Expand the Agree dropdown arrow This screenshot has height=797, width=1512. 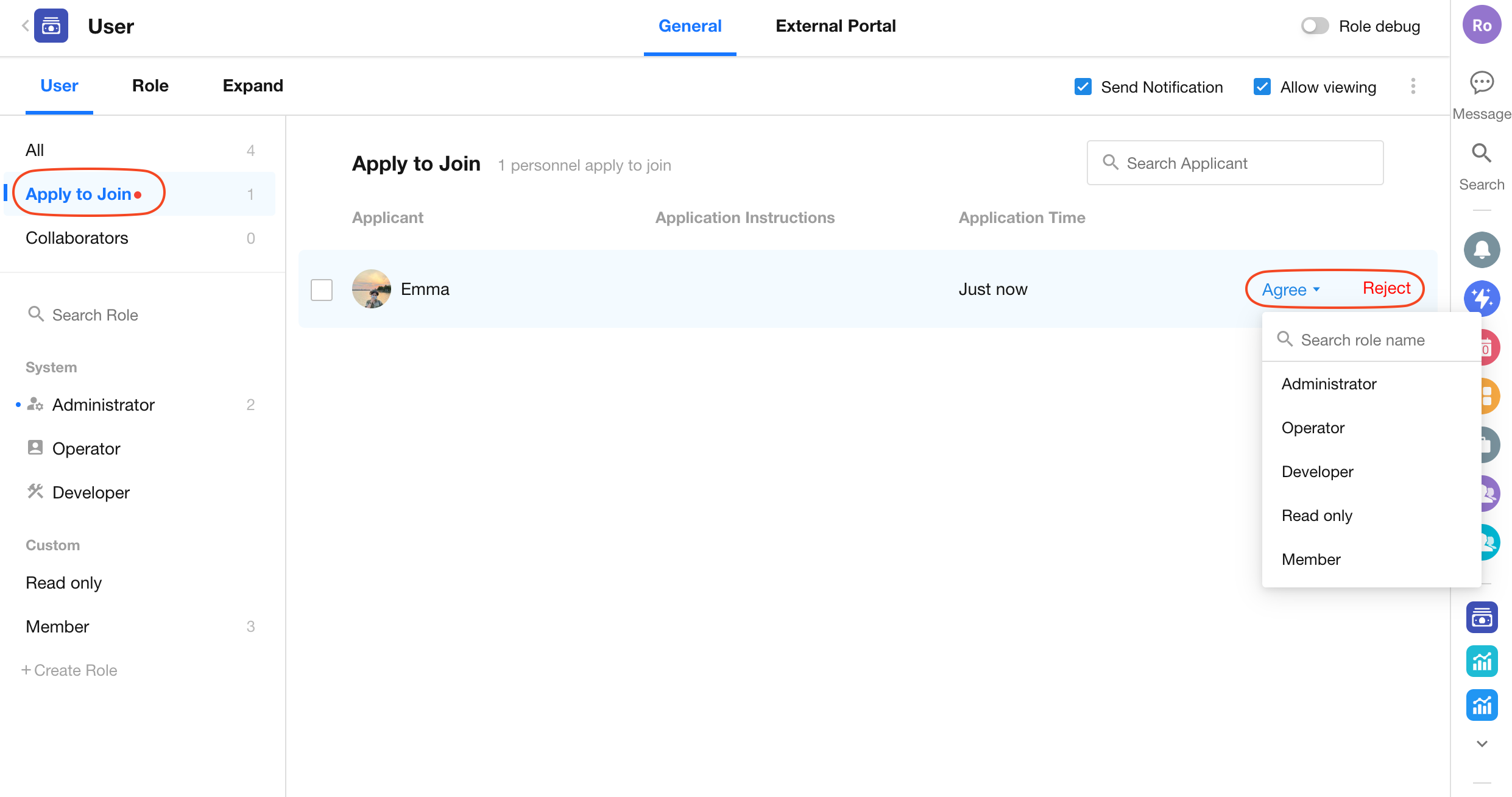point(1316,289)
